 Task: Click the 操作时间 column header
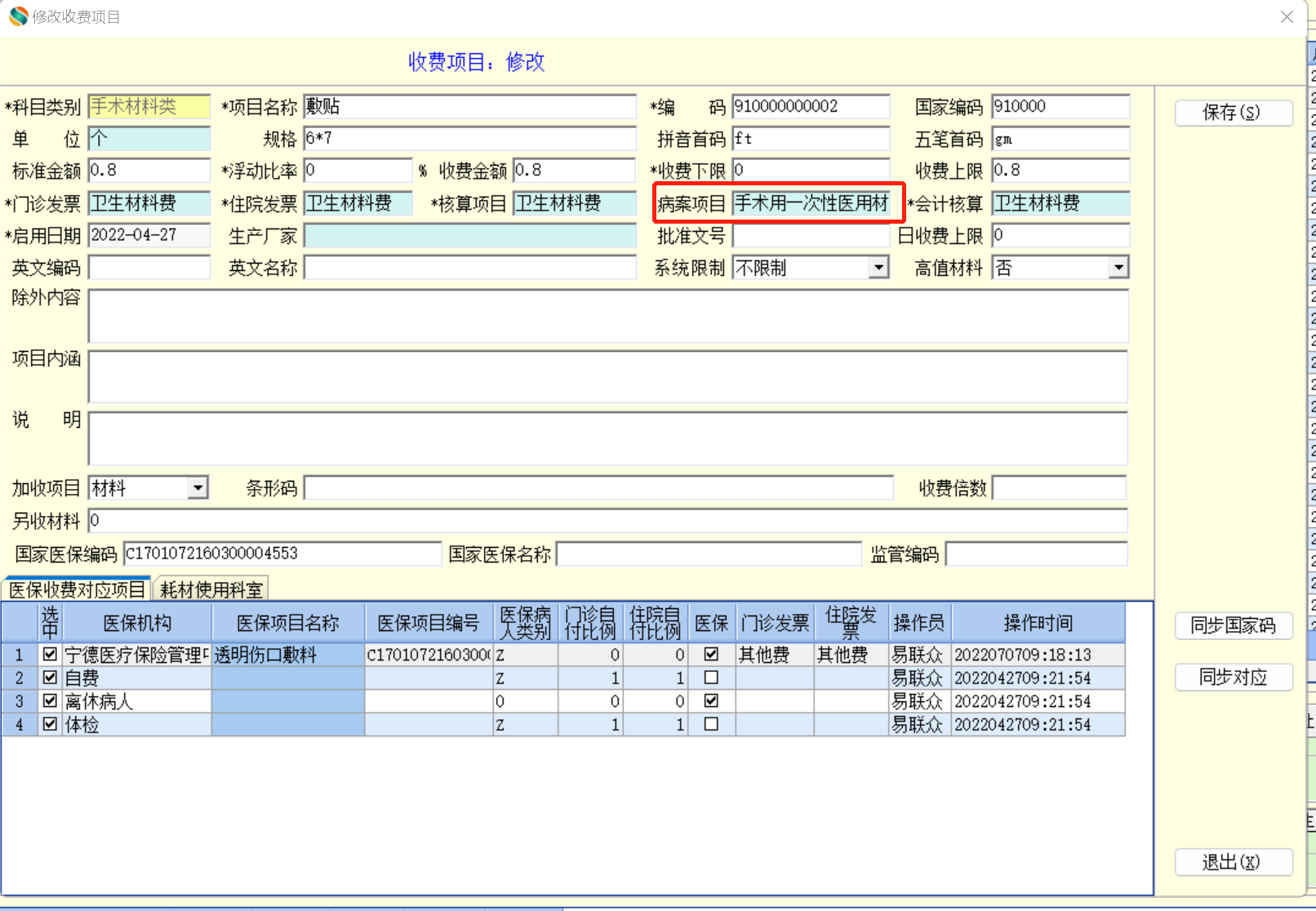tap(1038, 623)
